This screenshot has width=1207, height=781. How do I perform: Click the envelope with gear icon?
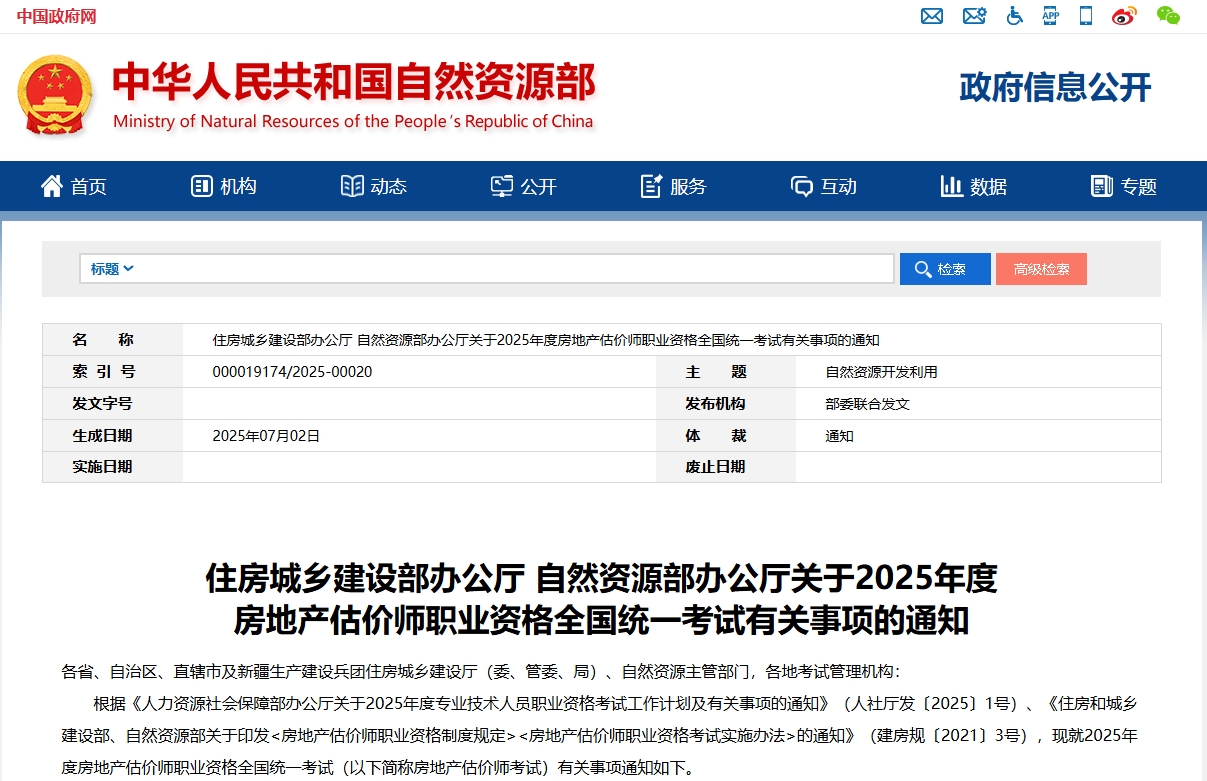click(974, 16)
